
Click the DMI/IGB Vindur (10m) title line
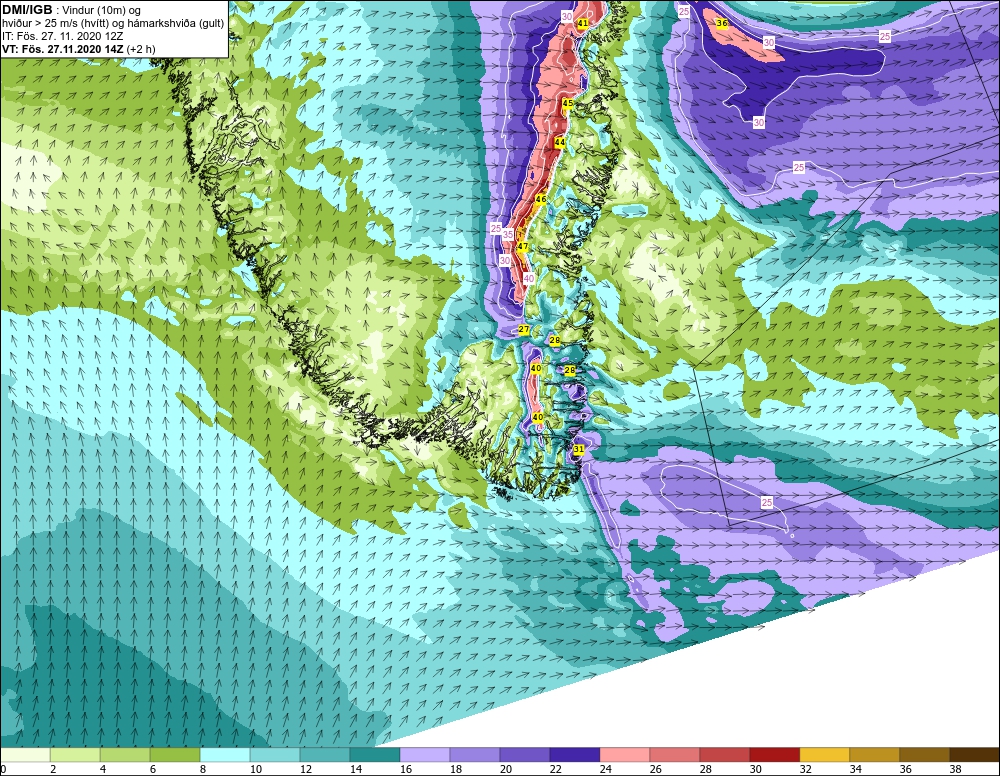tap(72, 10)
